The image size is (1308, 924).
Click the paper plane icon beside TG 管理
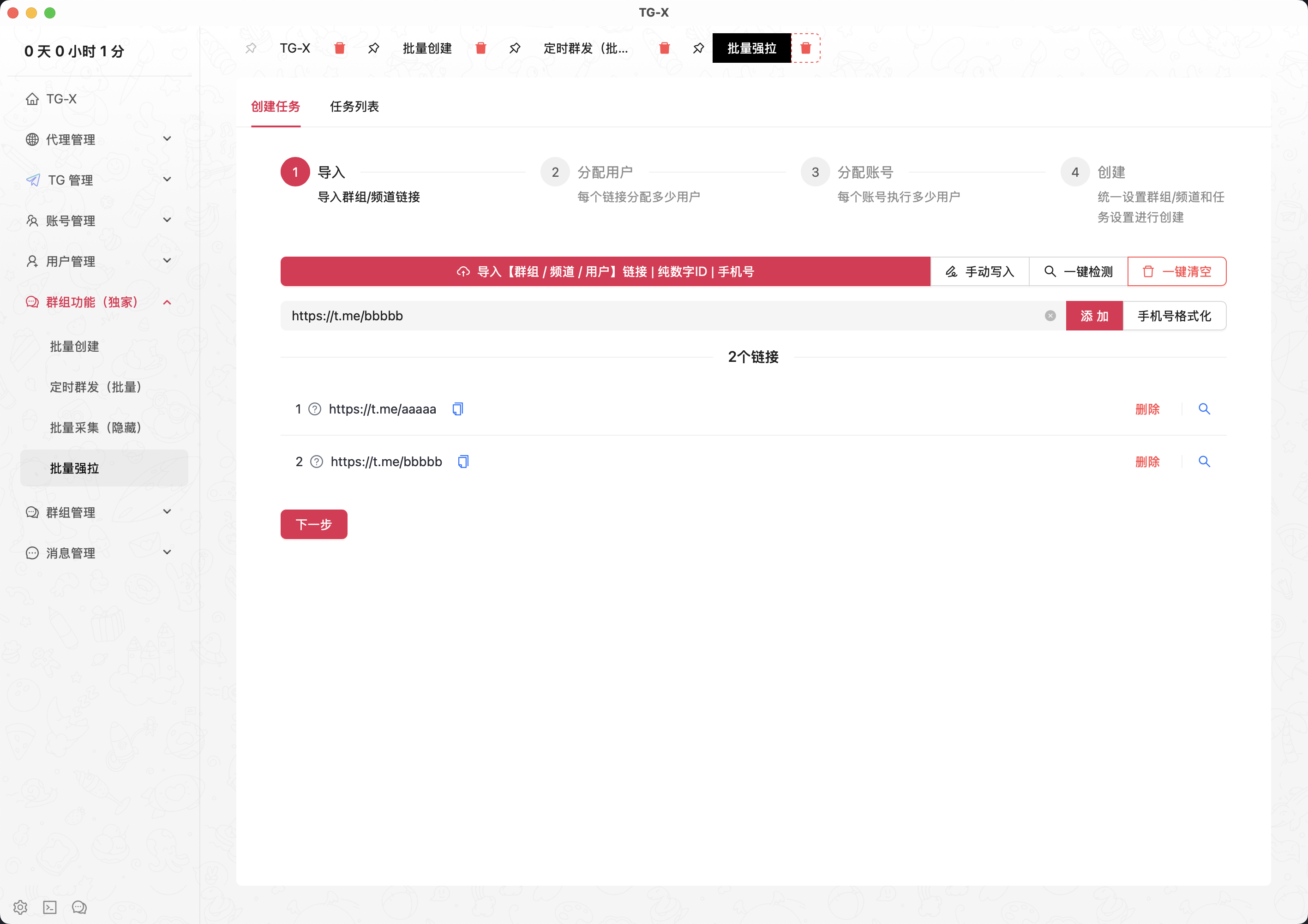pyautogui.click(x=33, y=180)
